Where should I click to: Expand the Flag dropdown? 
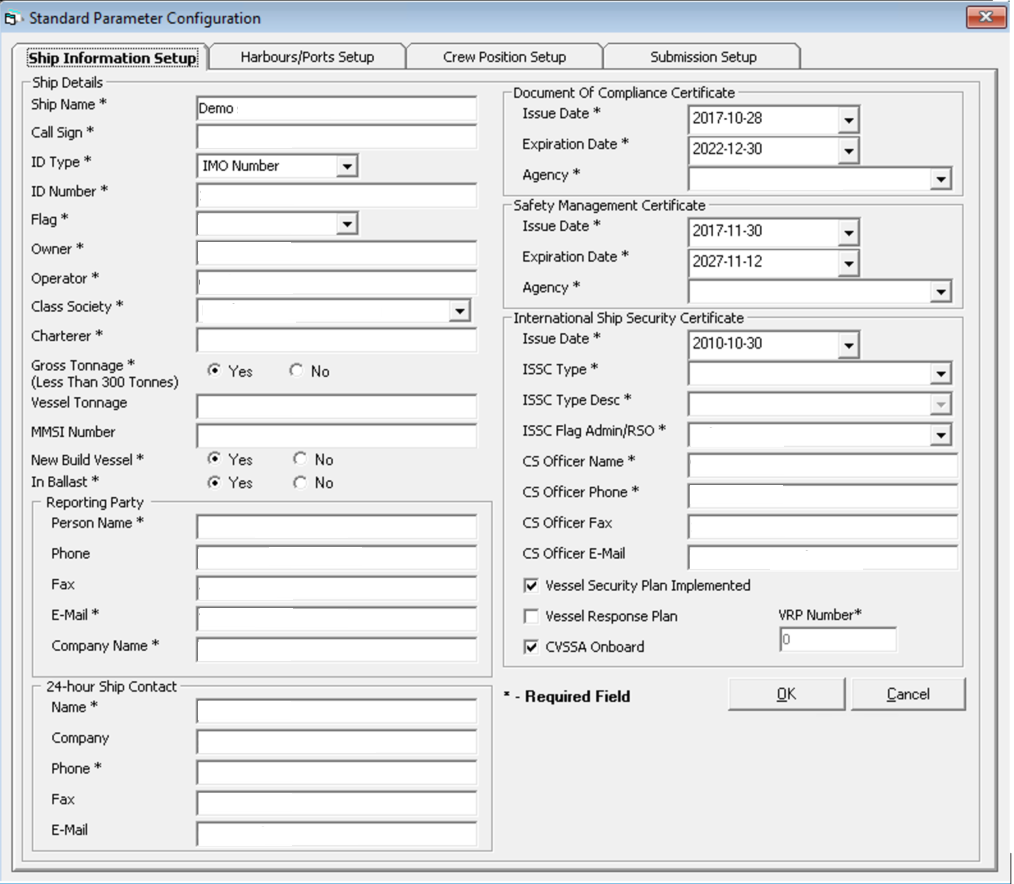[347, 224]
